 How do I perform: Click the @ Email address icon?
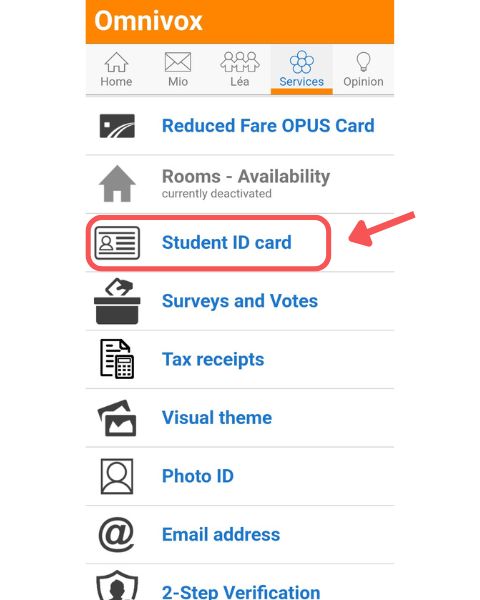(x=116, y=535)
